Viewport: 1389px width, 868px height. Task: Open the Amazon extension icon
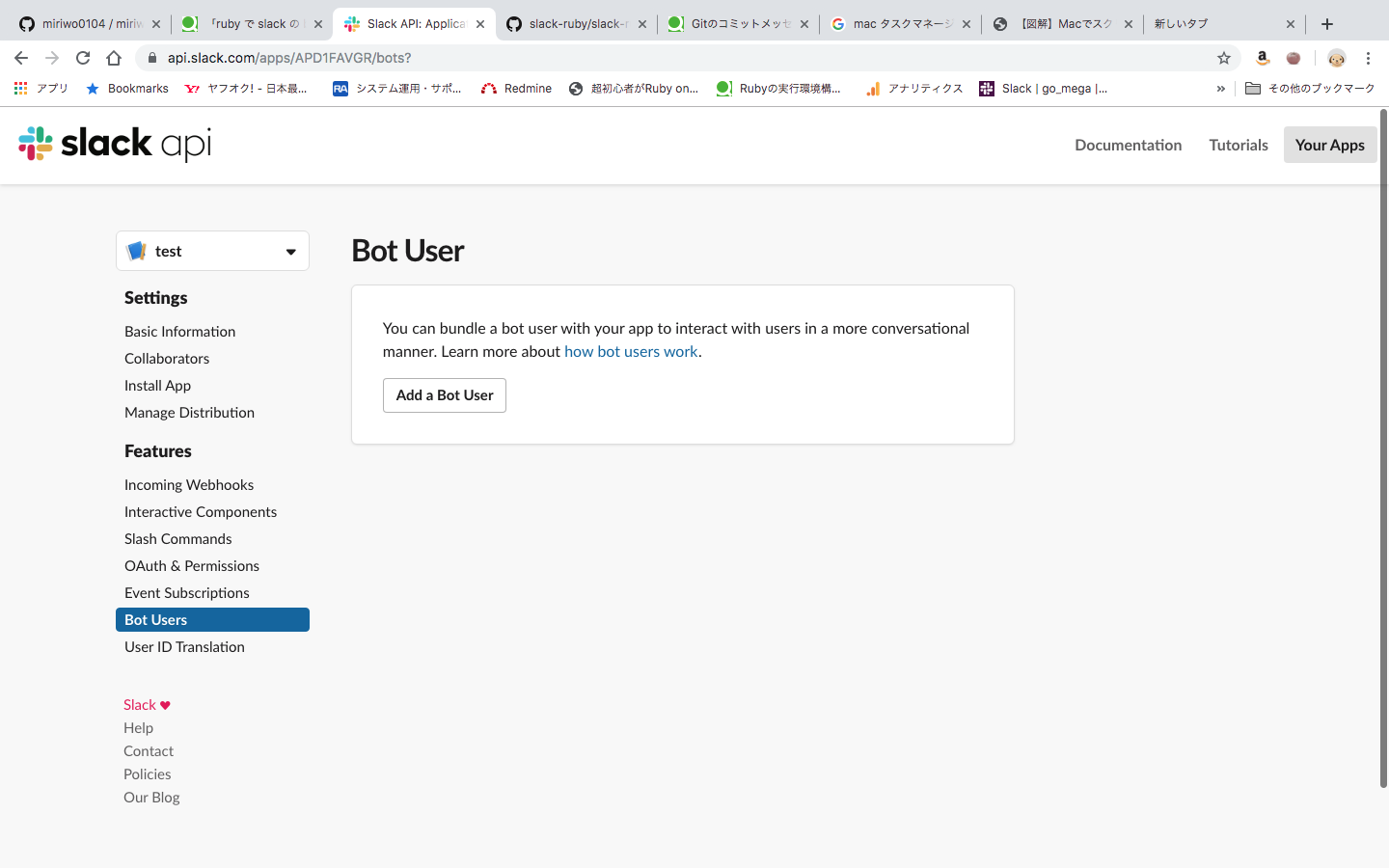[1263, 58]
